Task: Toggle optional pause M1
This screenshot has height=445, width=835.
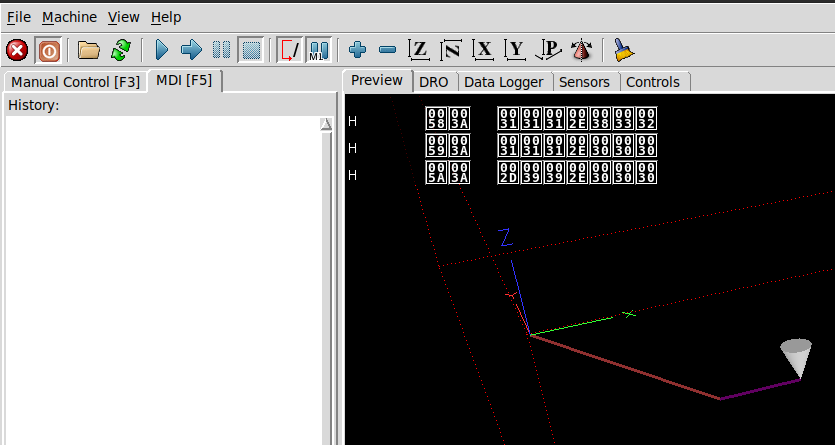Action: click(x=319, y=50)
